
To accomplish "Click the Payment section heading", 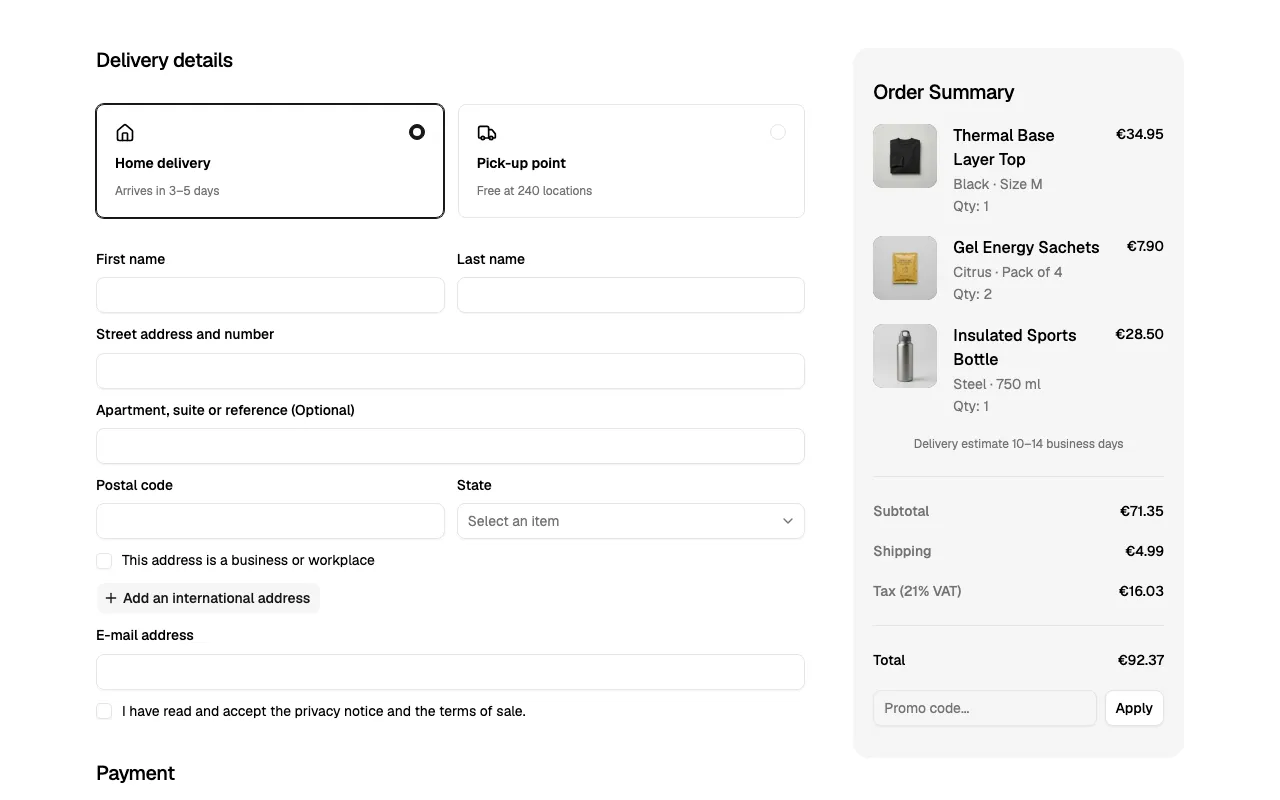I will (x=135, y=773).
